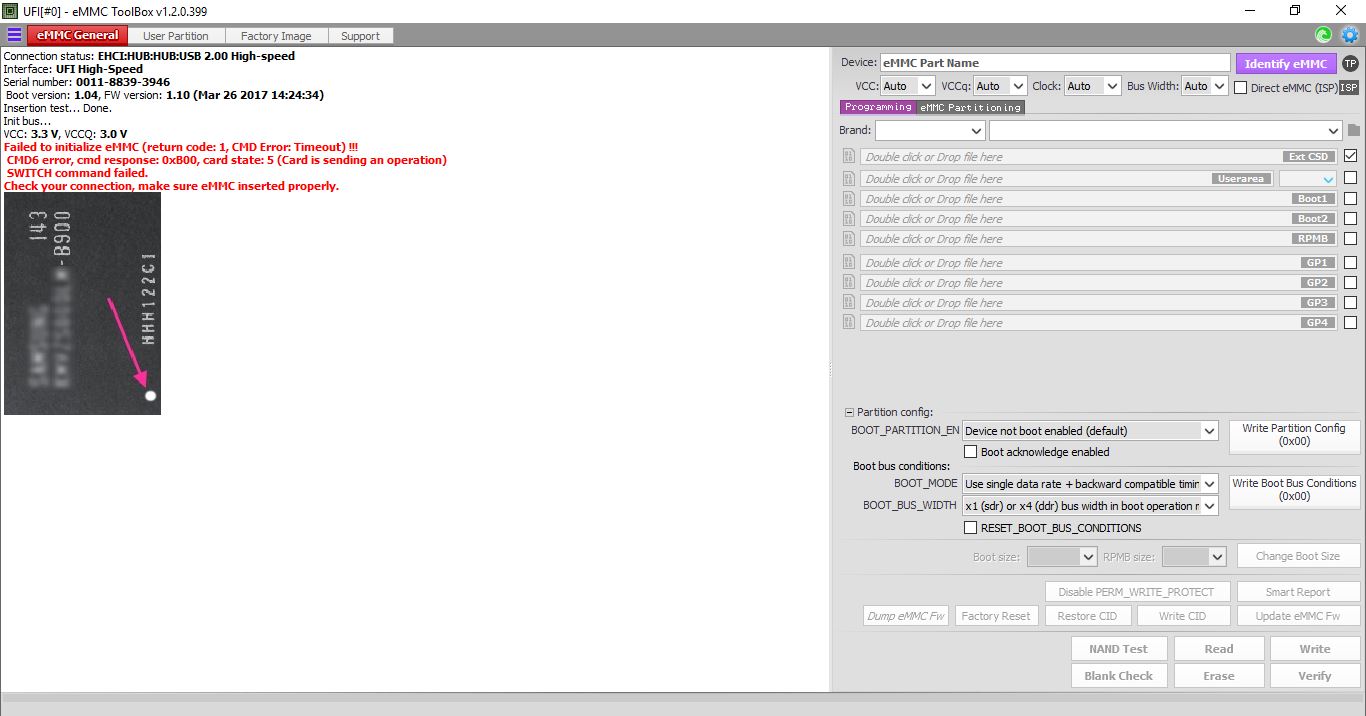Click binary file icon for GP4 row
The image size is (1366, 716).
coord(849,322)
